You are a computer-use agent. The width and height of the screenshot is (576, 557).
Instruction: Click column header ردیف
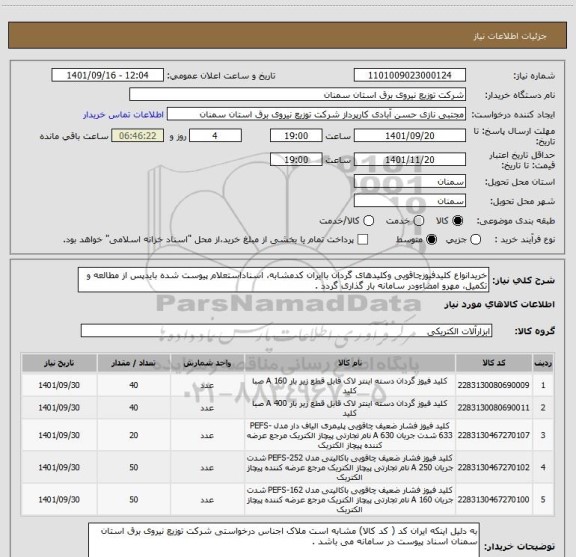[543, 363]
